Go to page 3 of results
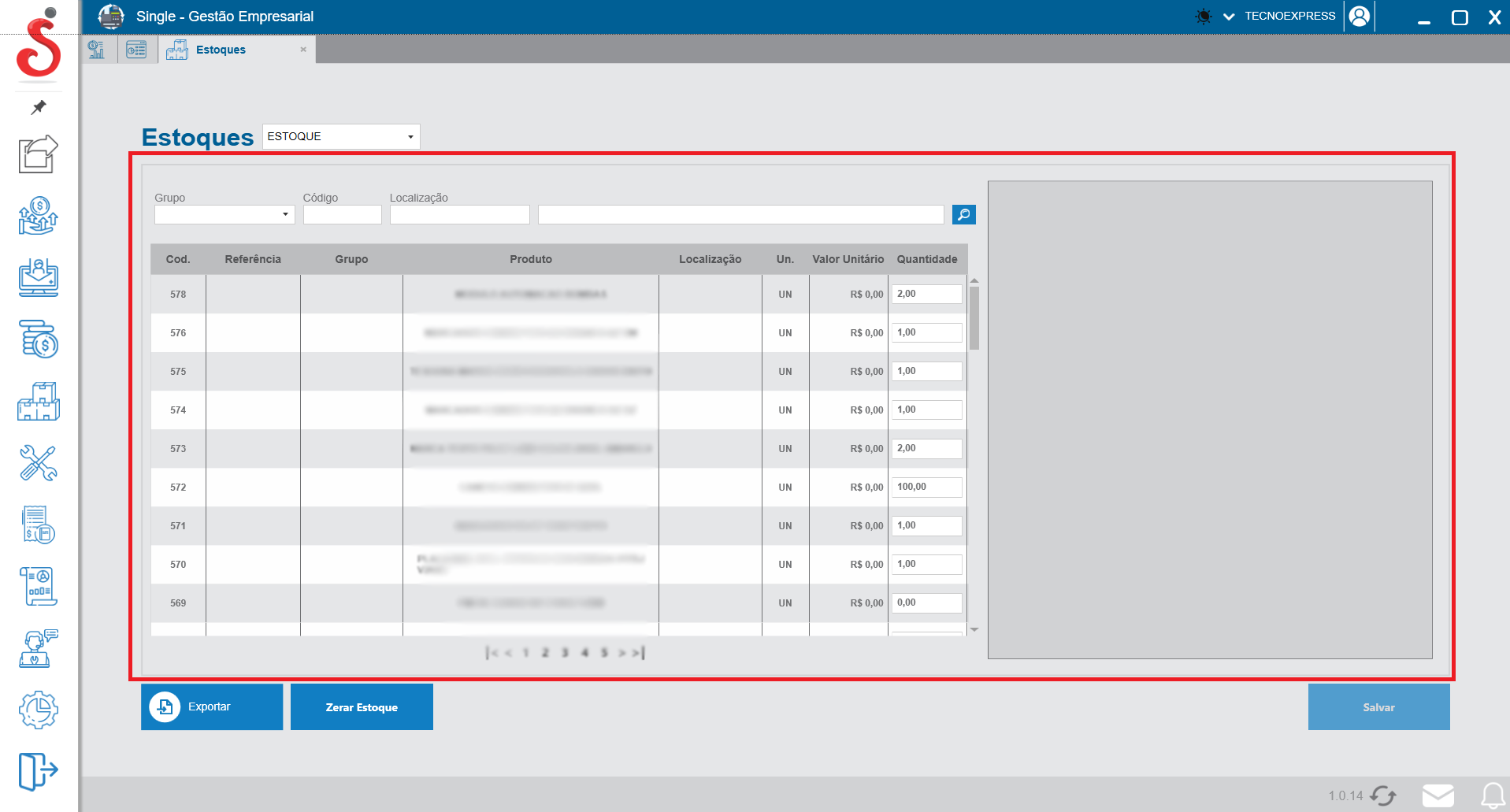Screen dimensions: 1510x812 [x=565, y=652]
